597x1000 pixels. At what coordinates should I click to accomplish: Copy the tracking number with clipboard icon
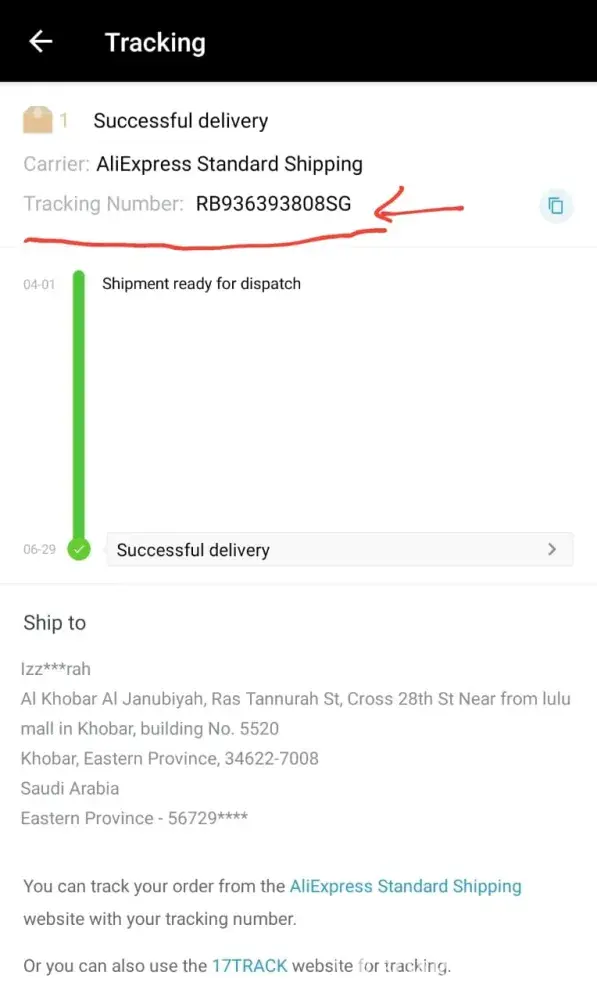pyautogui.click(x=556, y=205)
